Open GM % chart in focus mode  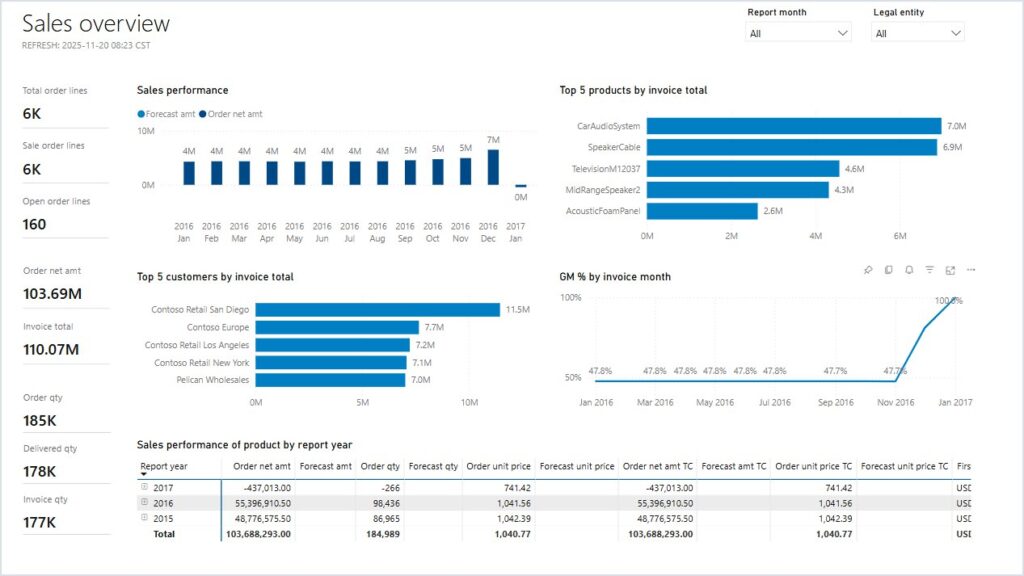coord(950,270)
